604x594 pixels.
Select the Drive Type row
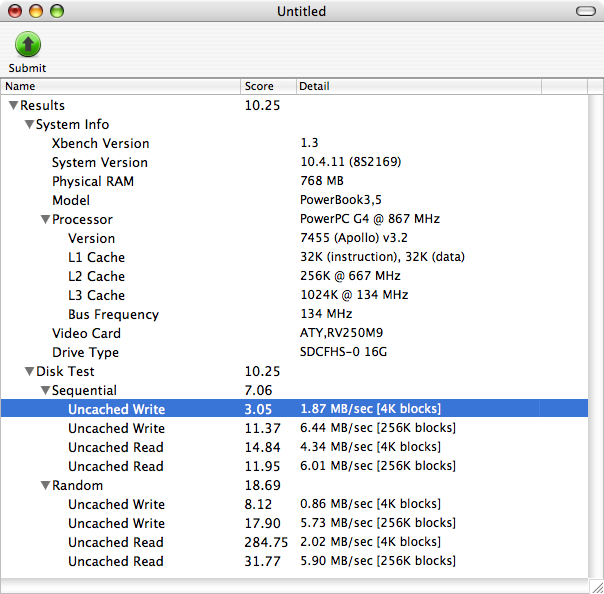coord(294,352)
